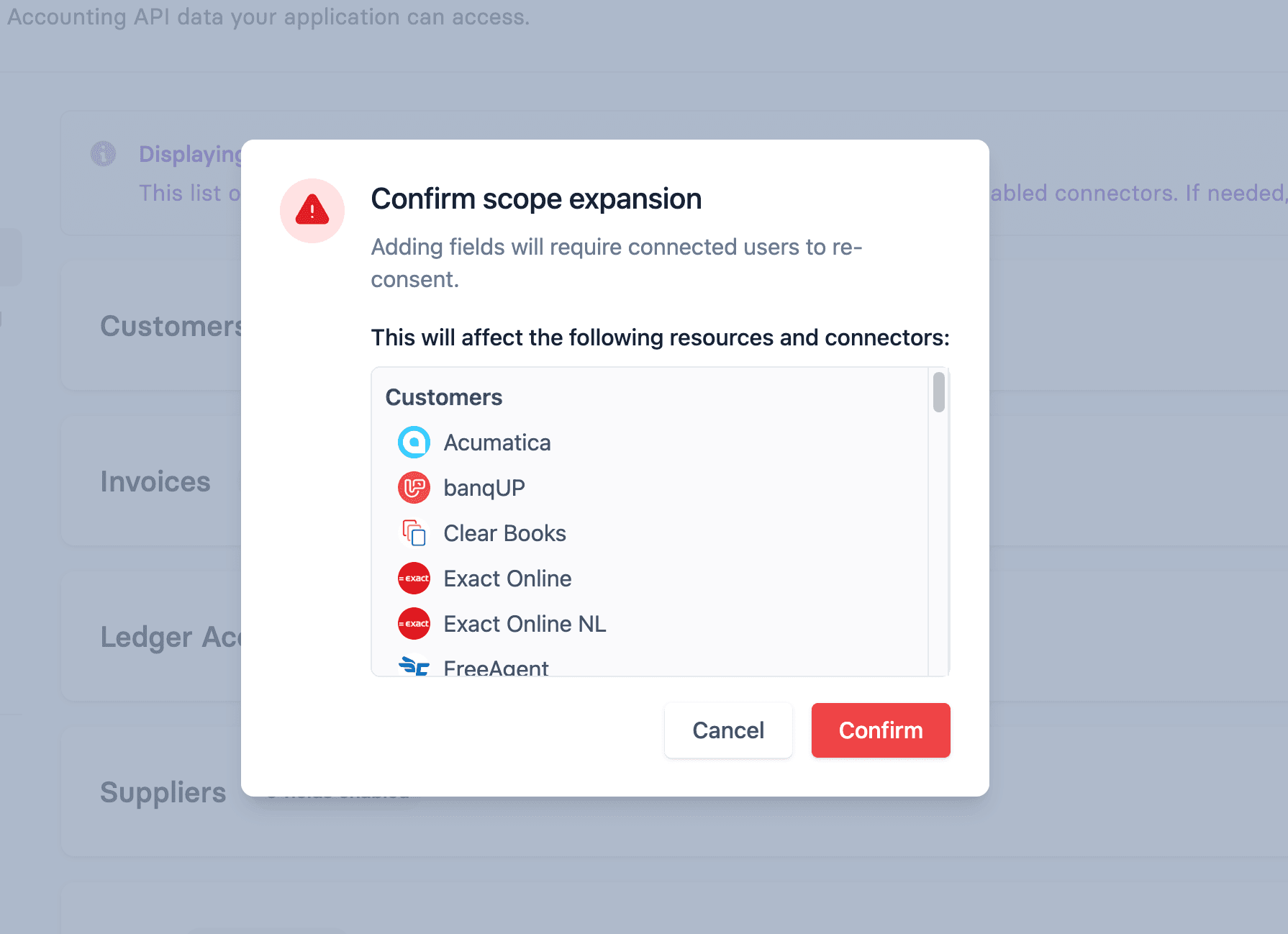Click the FreeAgent connector icon
Screen dimensions: 1288x934
(x=413, y=667)
